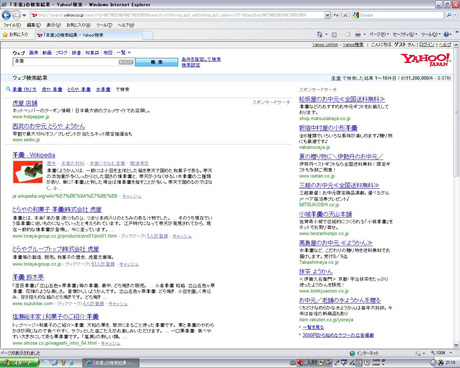Click the Print icon in the command bar
This screenshot has width=460, height=368.
[x=358, y=34]
